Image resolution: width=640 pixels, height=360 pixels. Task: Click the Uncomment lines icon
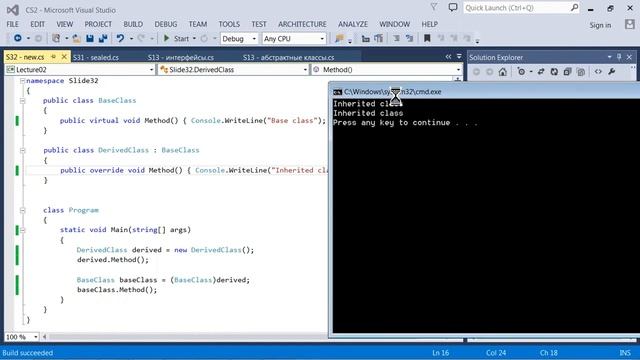coord(409,38)
